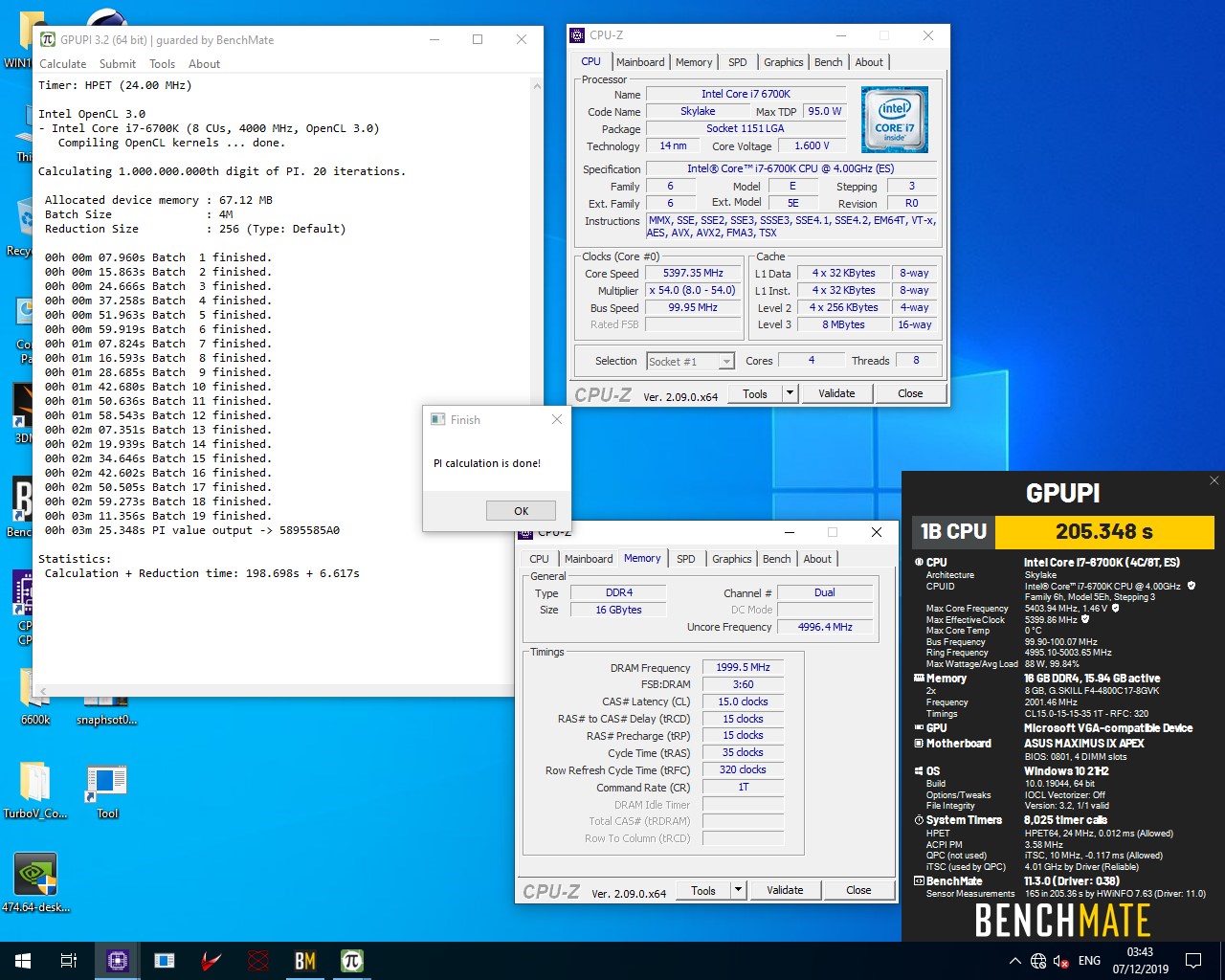Viewport: 1225px width, 980px height.
Task: Open the TurboV_Co... desktop folder
Action: coord(35,791)
